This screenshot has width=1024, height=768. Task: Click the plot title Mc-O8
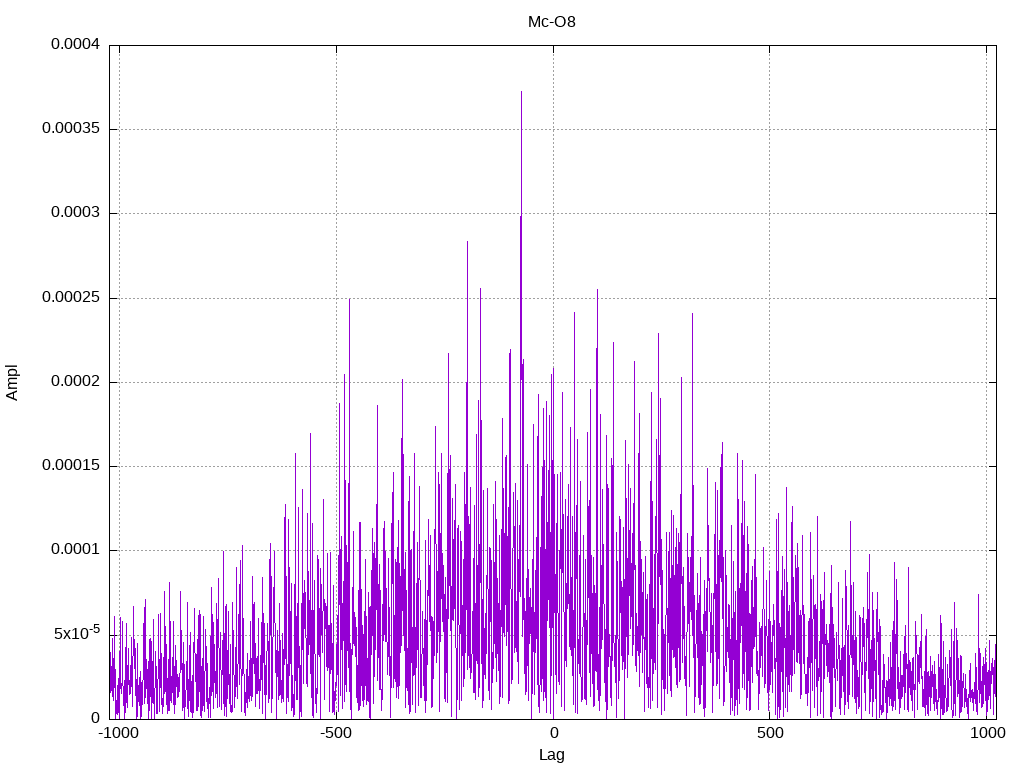click(552, 22)
